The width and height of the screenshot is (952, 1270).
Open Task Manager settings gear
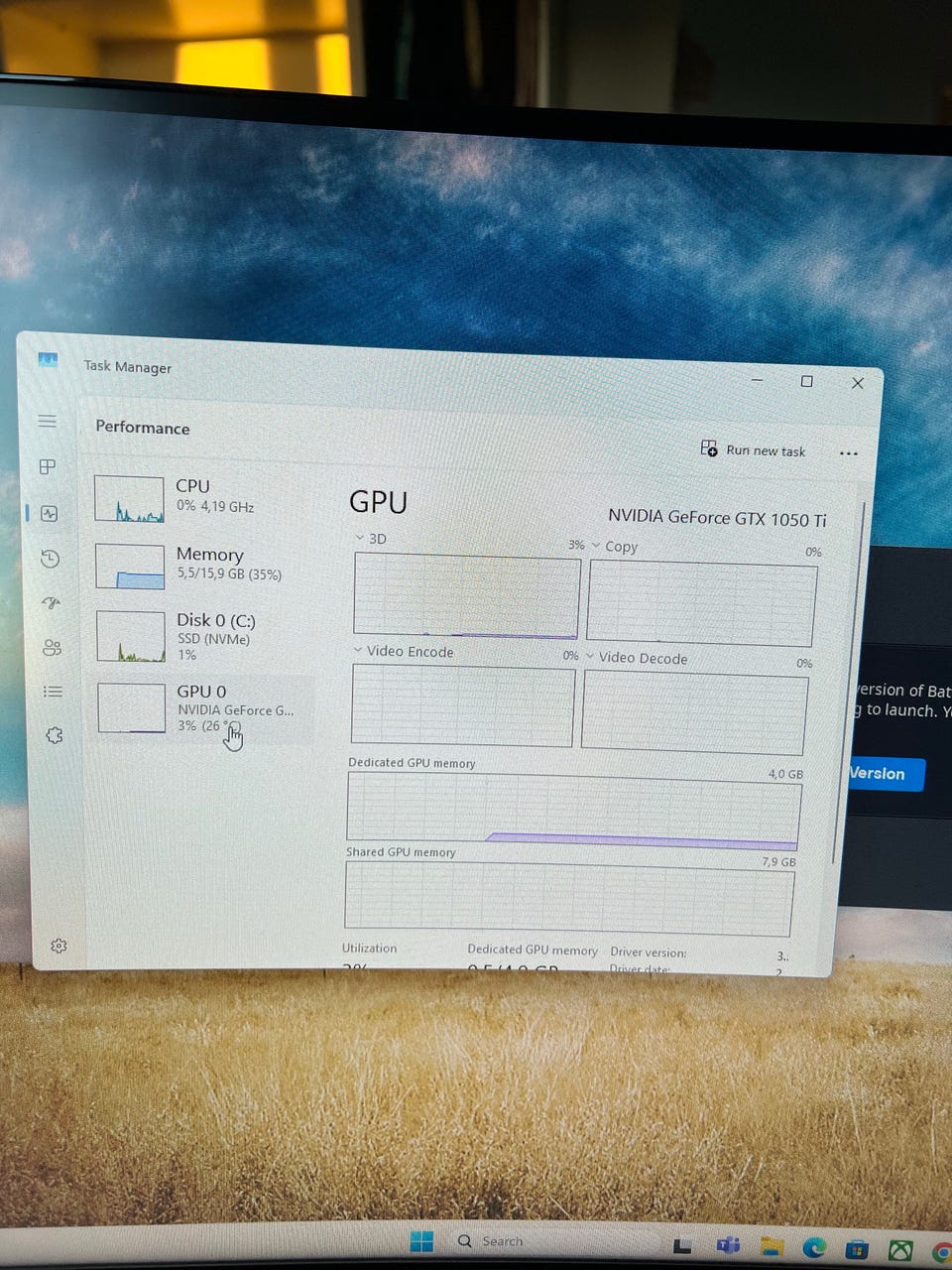(59, 946)
